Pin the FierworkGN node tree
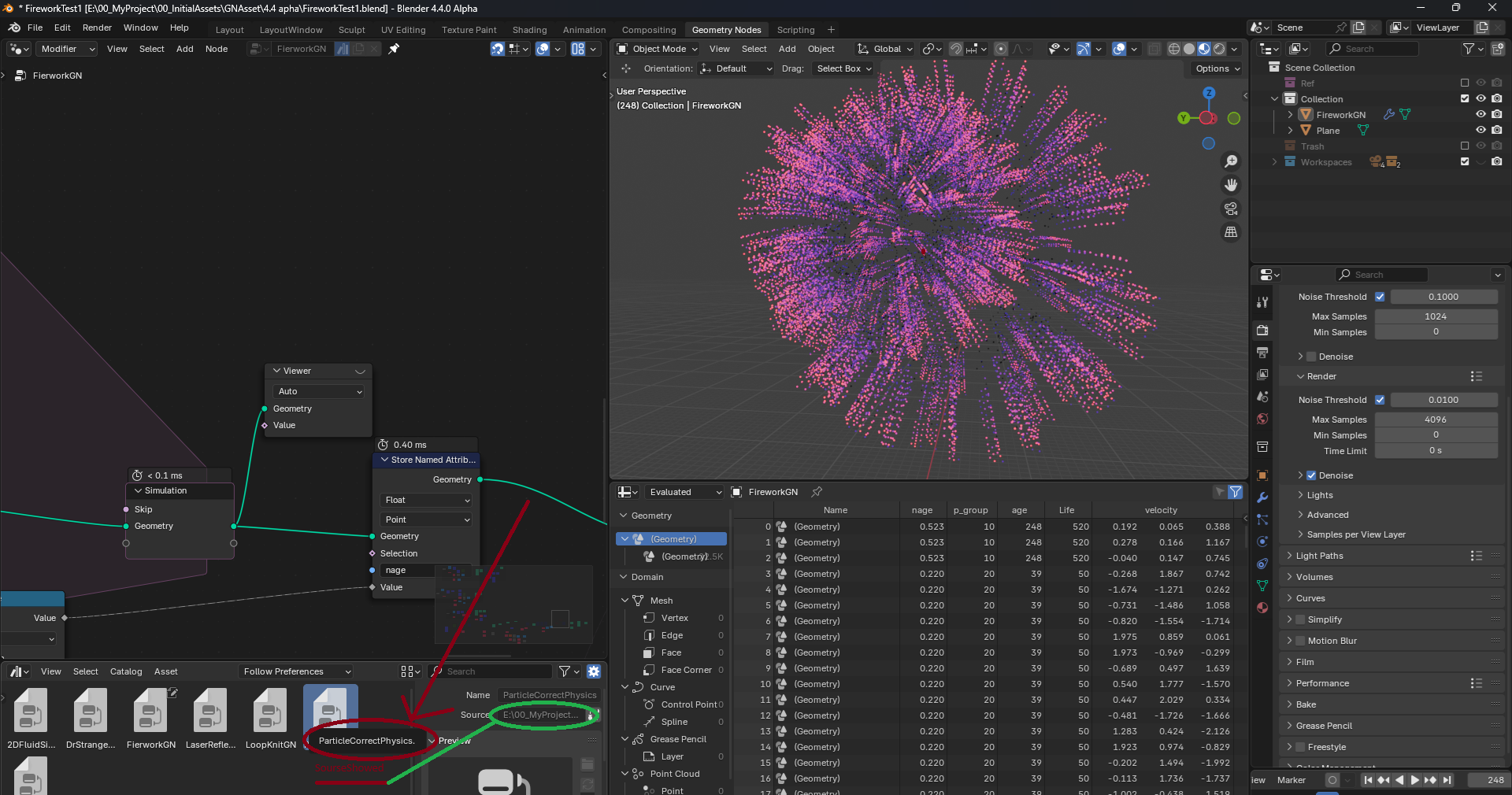 (x=394, y=49)
